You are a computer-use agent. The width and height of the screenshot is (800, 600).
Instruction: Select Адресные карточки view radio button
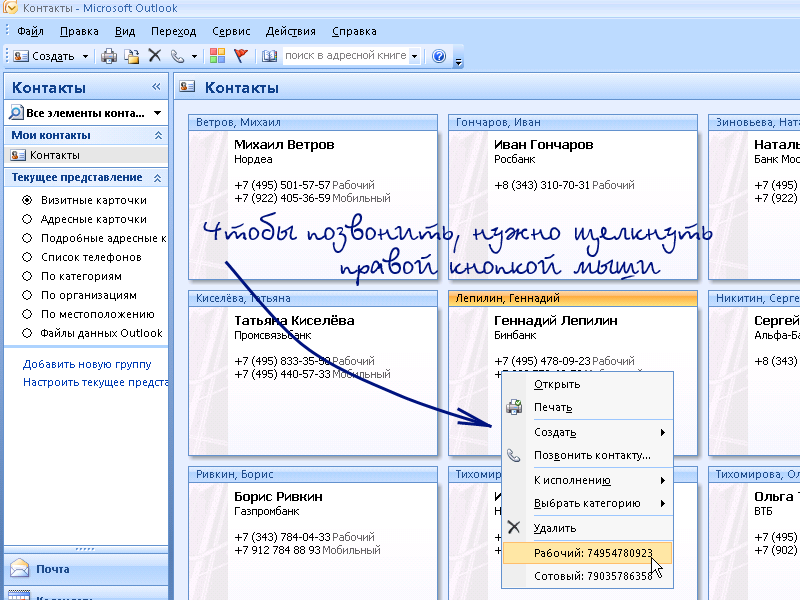click(27, 219)
